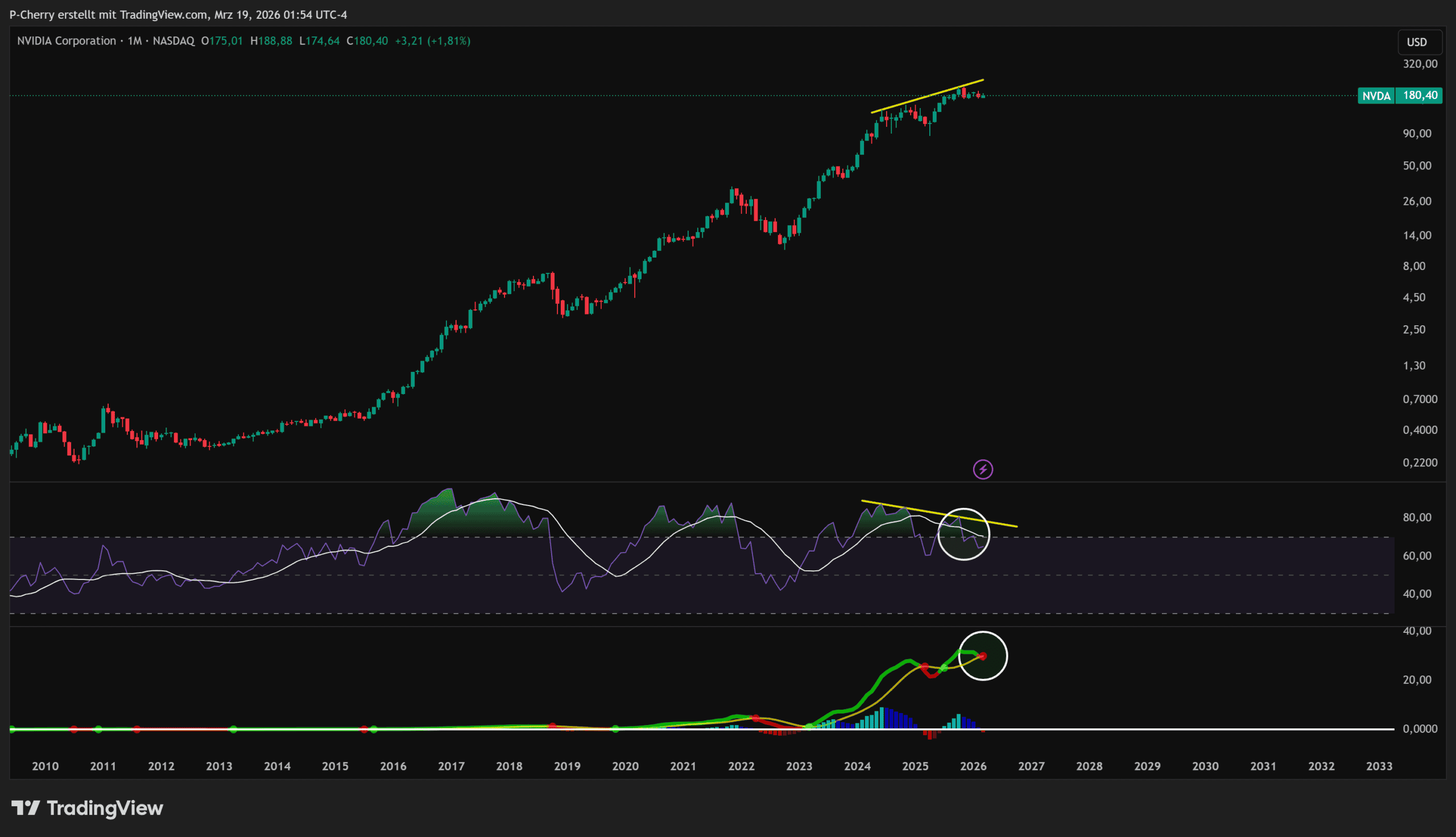Click the 80,00 level on the RSI scale
Image resolution: width=1456 pixels, height=837 pixels.
tap(1417, 517)
